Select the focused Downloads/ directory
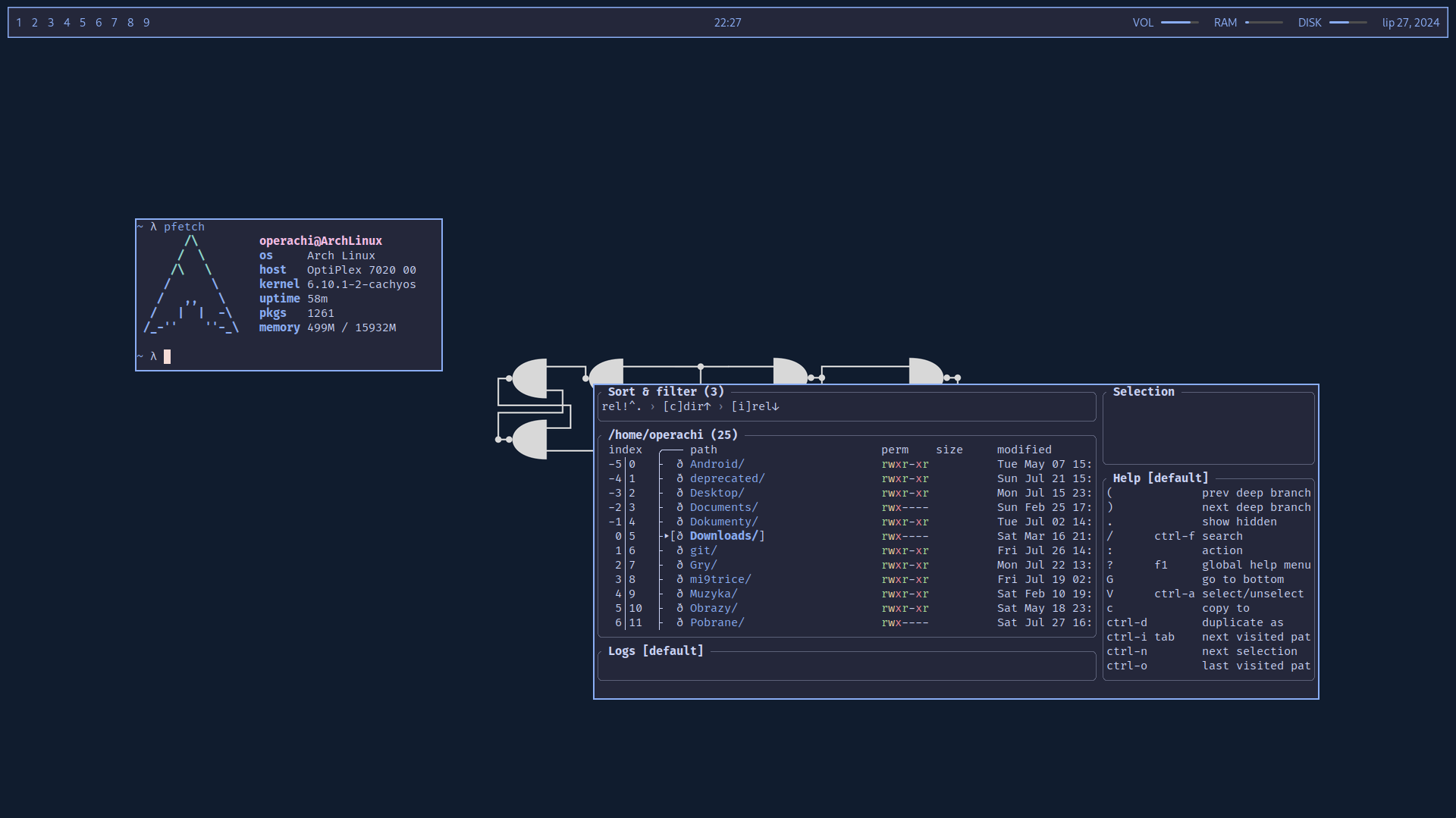Screen dimensions: 1456x818 (723, 536)
